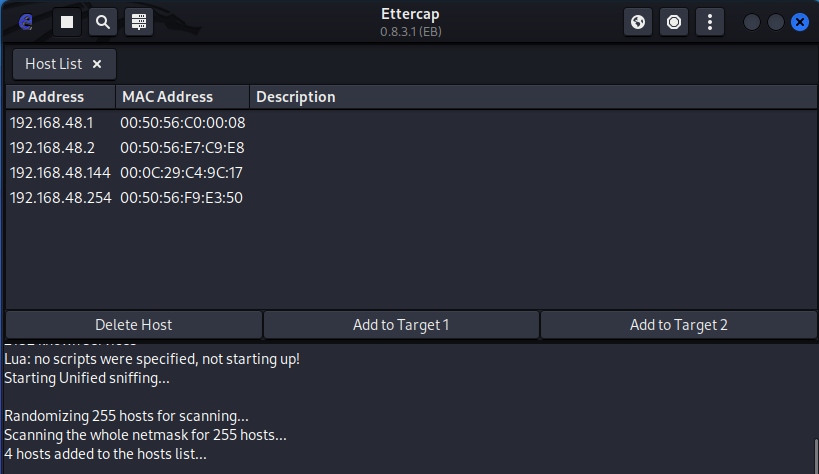Open the hosts list icon
The image size is (819, 474).
(139, 21)
